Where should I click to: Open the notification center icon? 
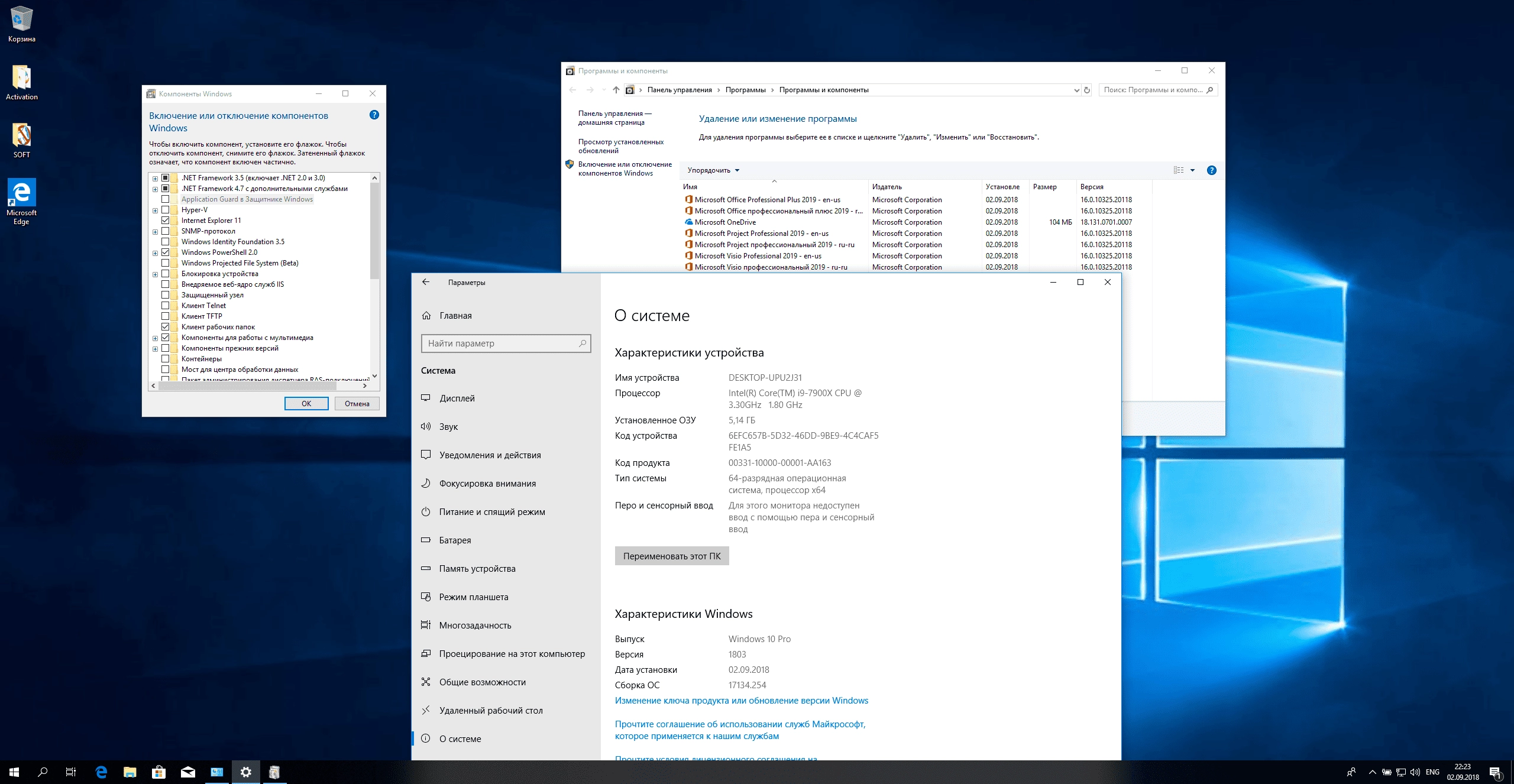[1496, 772]
